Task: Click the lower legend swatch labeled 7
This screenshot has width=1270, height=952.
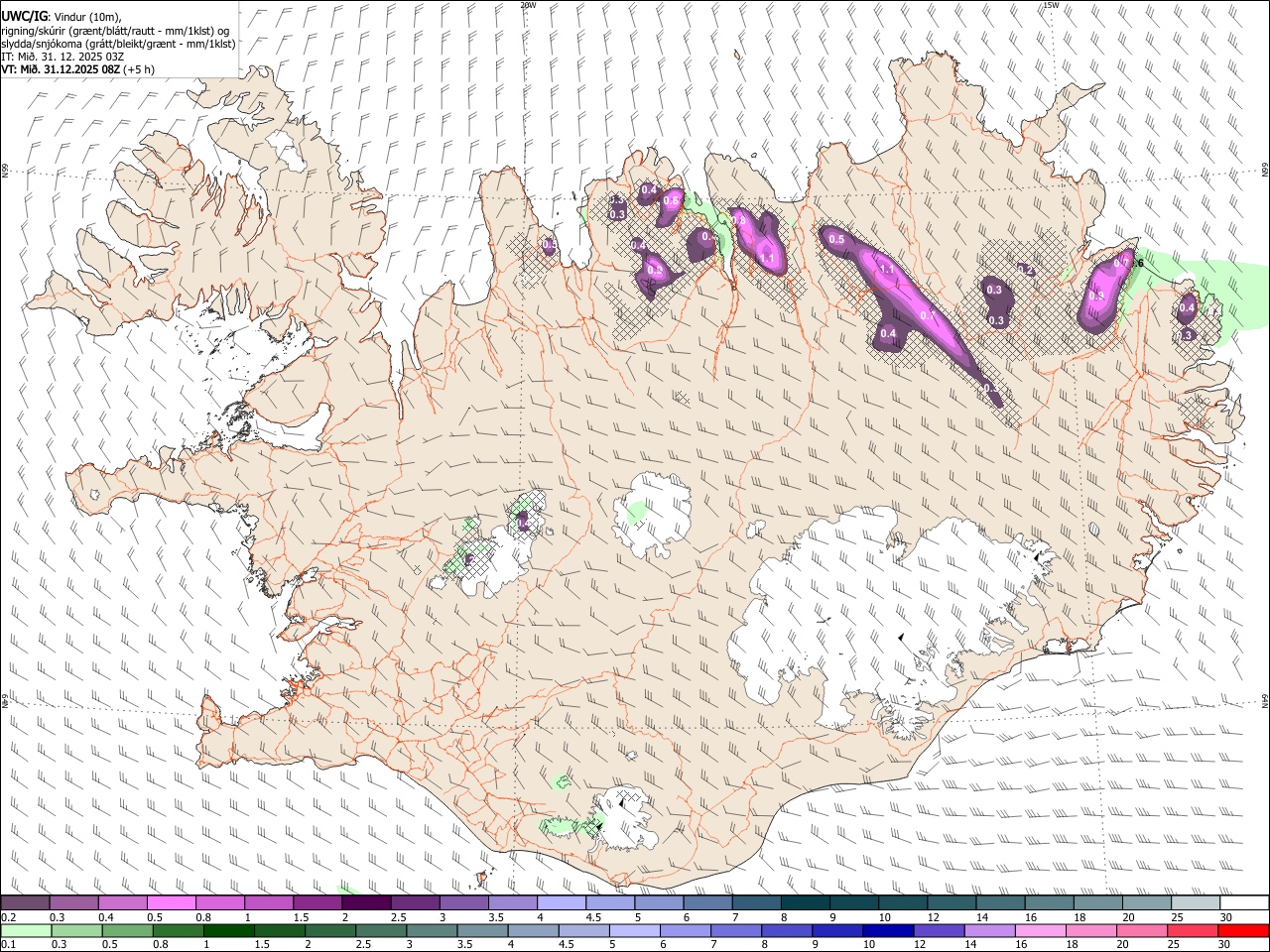Action: pos(736,930)
